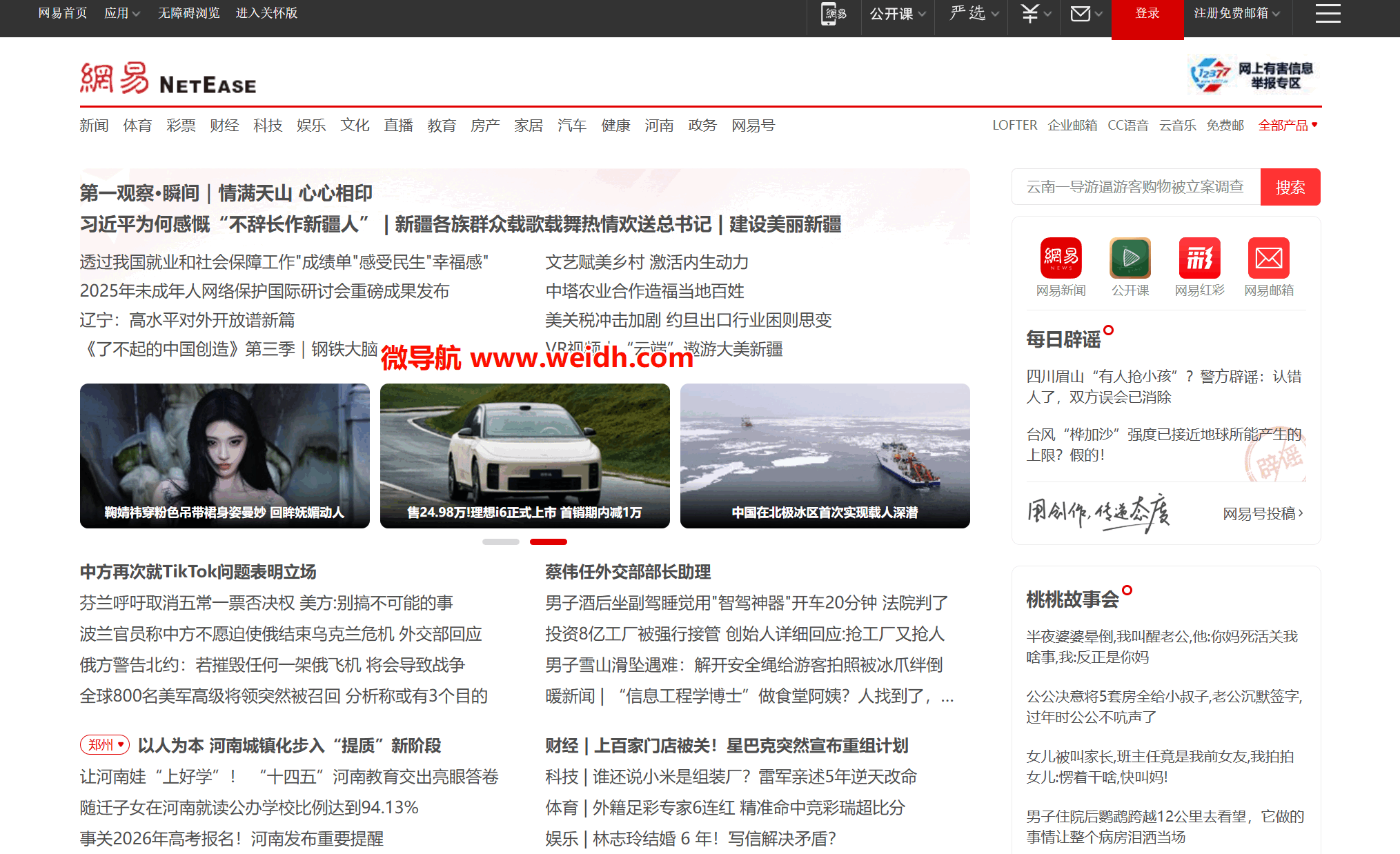Open article 建设美丽新疆
Screen dimensions: 1400x854
[785, 224]
